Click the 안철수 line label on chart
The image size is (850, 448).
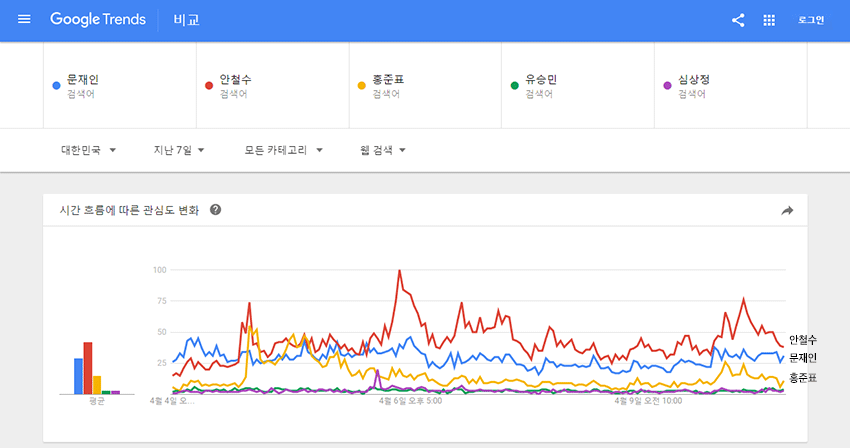[x=802, y=340]
